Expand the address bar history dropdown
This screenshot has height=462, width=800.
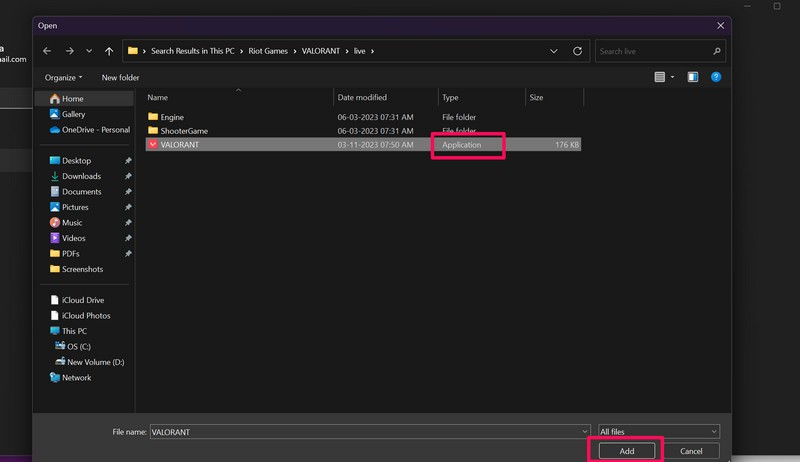pos(554,51)
